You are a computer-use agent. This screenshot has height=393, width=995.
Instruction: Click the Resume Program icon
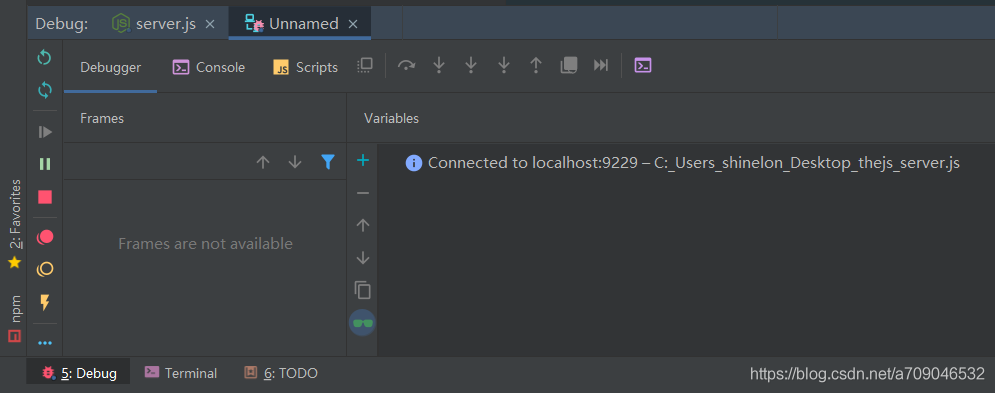coord(44,132)
